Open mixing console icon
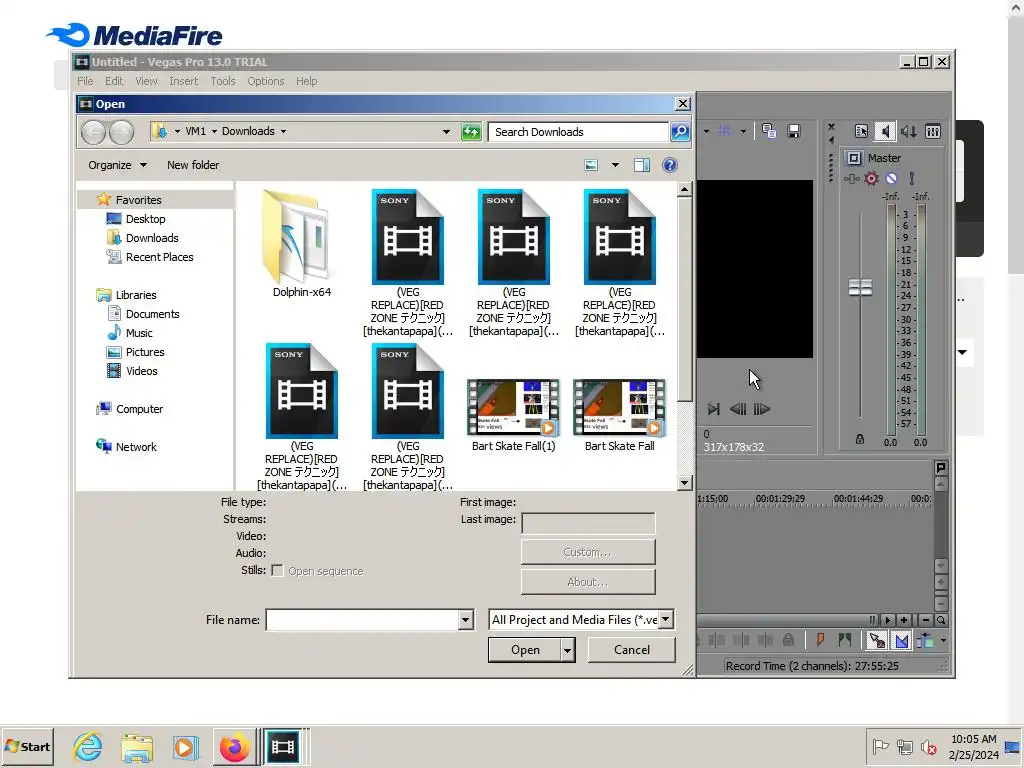This screenshot has width=1024, height=768. (933, 131)
